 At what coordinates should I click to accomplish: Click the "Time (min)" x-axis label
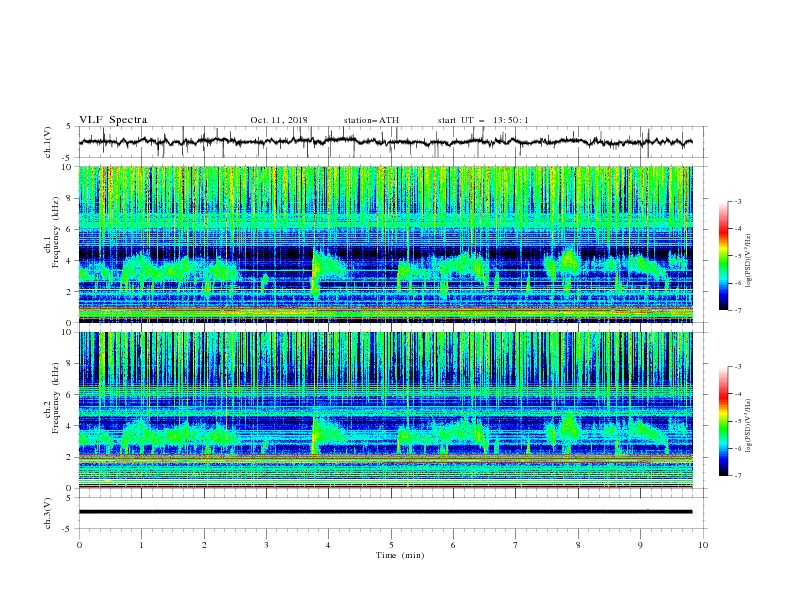[400, 555]
